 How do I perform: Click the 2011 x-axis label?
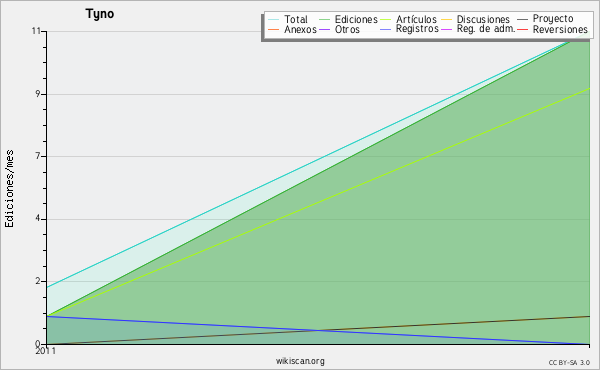point(46,351)
